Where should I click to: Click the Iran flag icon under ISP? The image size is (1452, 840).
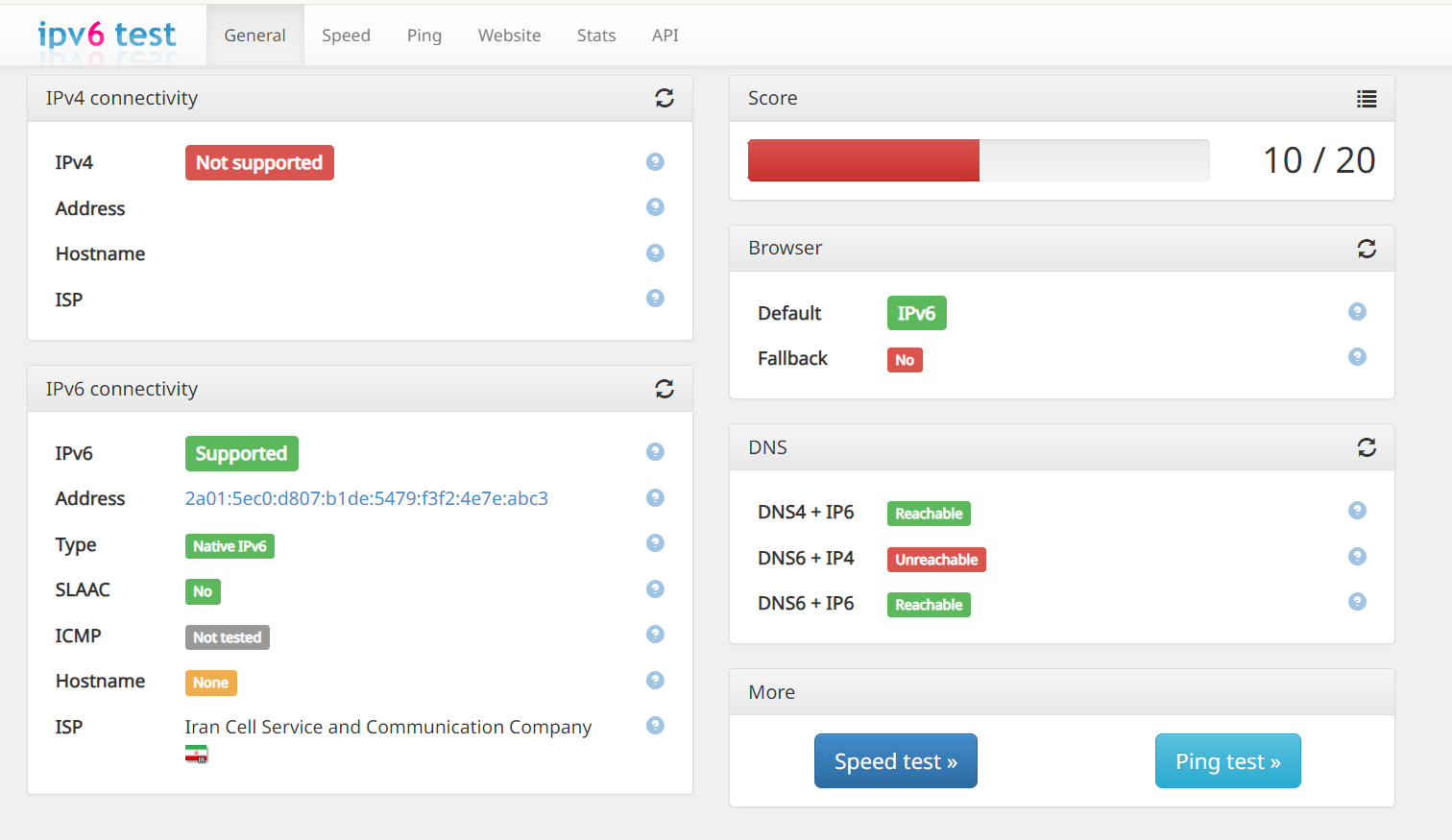click(196, 755)
